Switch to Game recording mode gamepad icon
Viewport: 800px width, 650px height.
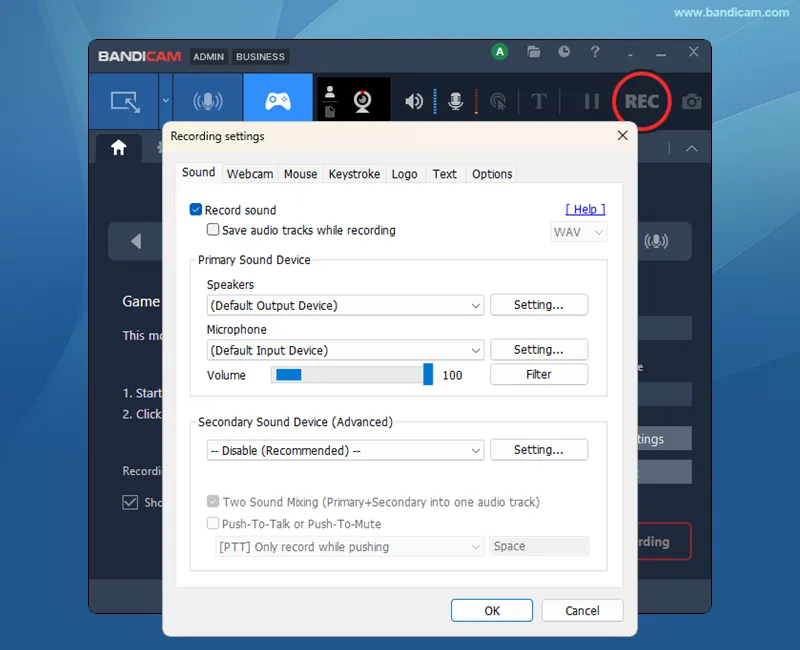pyautogui.click(x=278, y=101)
